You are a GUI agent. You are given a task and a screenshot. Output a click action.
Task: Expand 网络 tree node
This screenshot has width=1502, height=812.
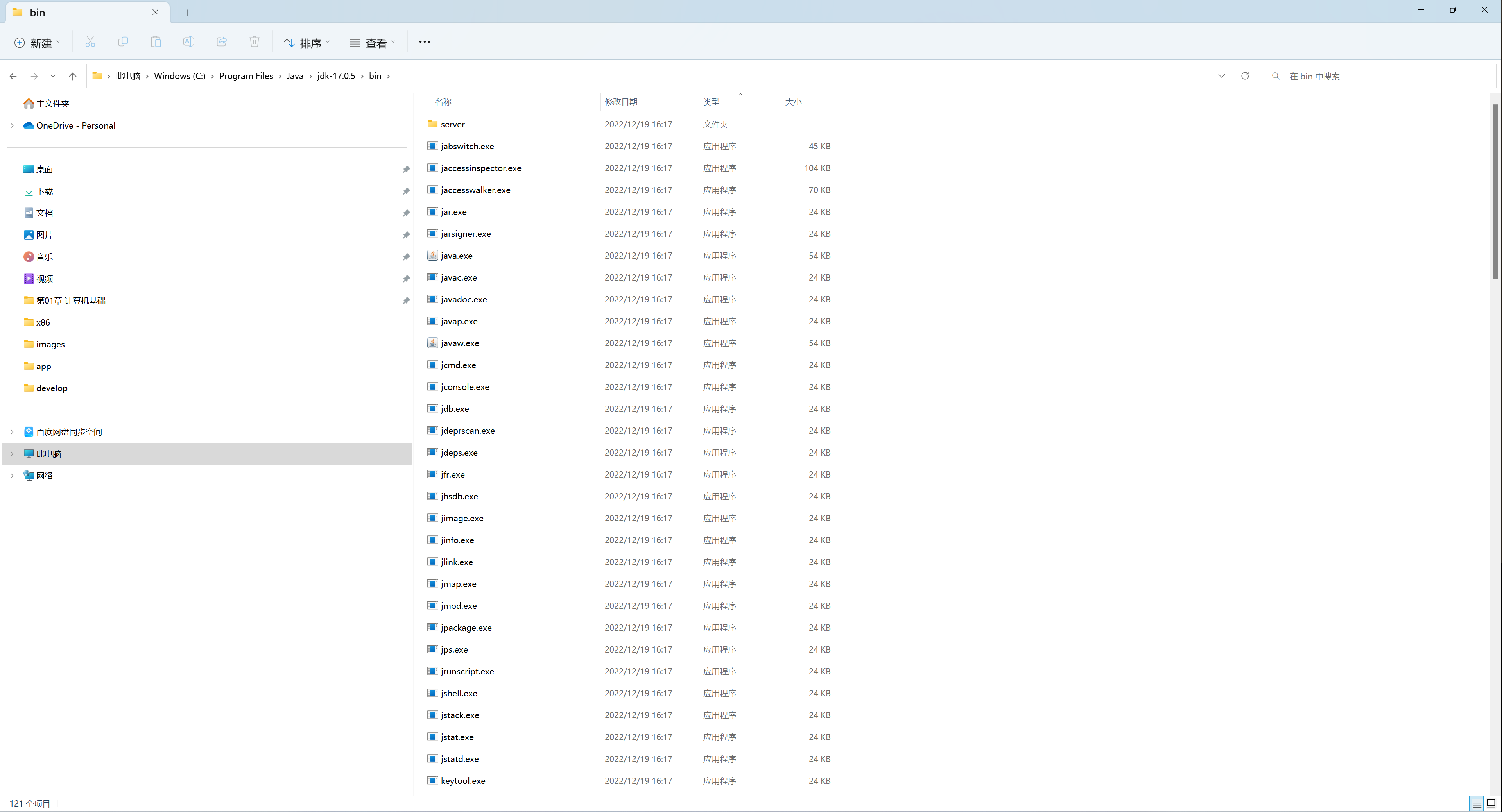[12, 476]
